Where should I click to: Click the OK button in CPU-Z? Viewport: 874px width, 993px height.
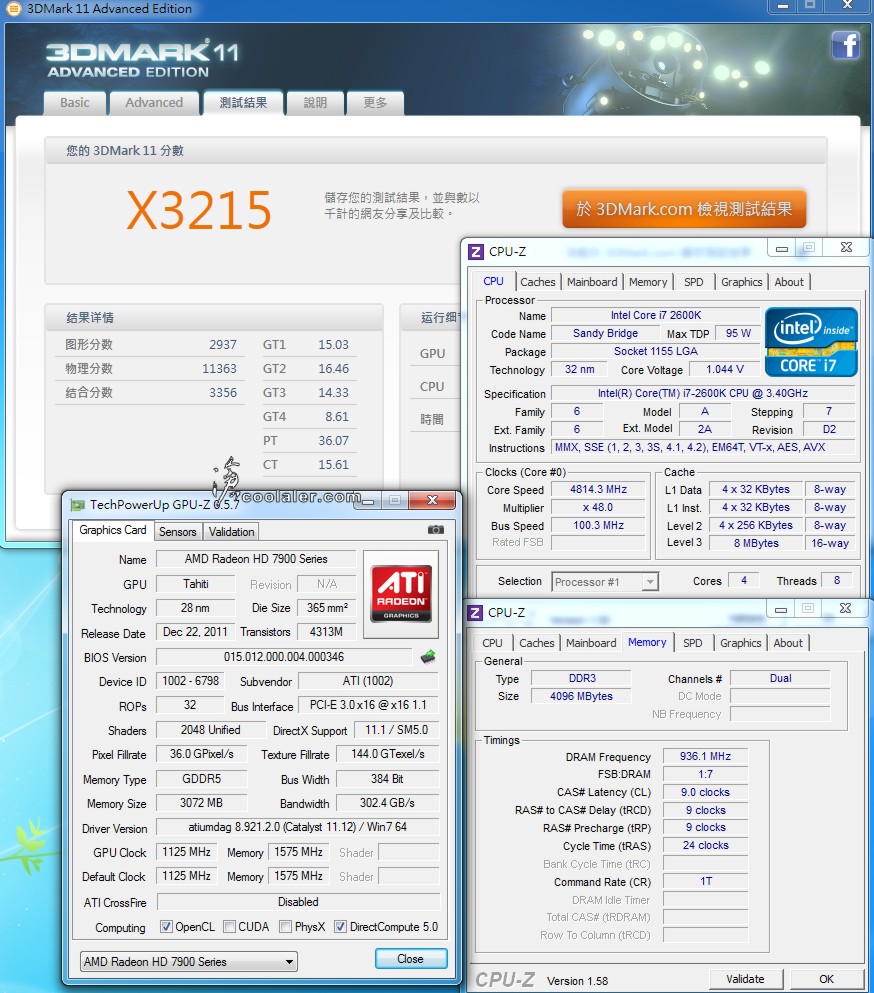pos(826,978)
